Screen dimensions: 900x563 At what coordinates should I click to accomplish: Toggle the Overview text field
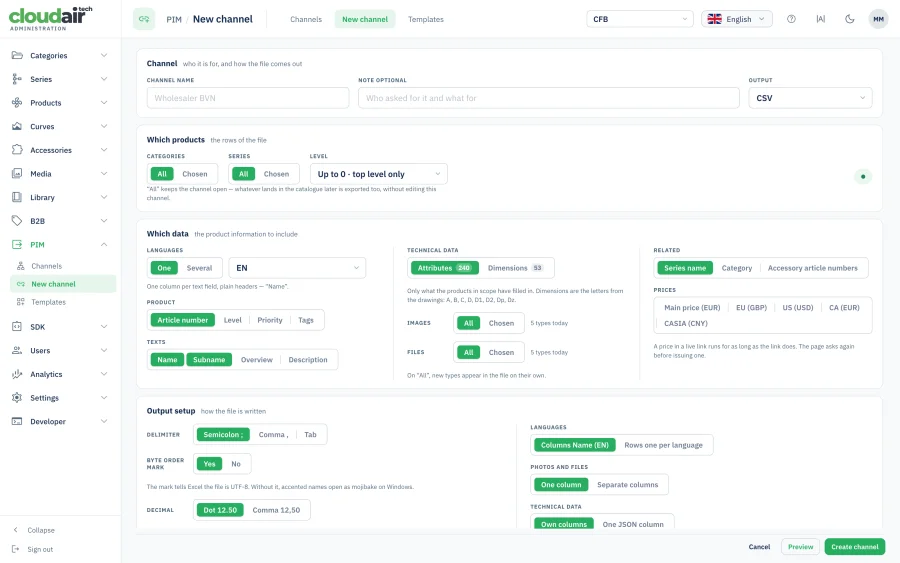(x=257, y=360)
